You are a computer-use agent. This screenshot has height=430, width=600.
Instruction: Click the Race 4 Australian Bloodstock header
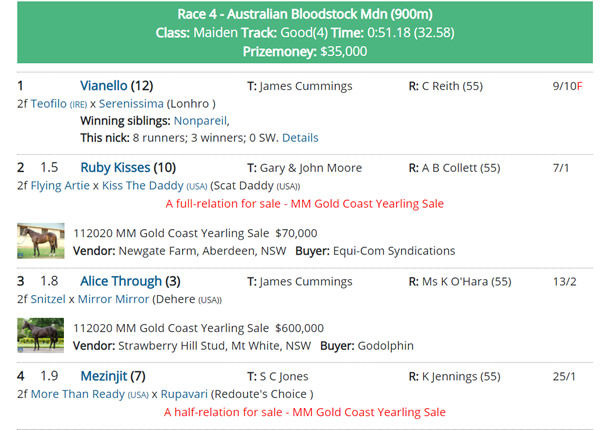pyautogui.click(x=297, y=14)
